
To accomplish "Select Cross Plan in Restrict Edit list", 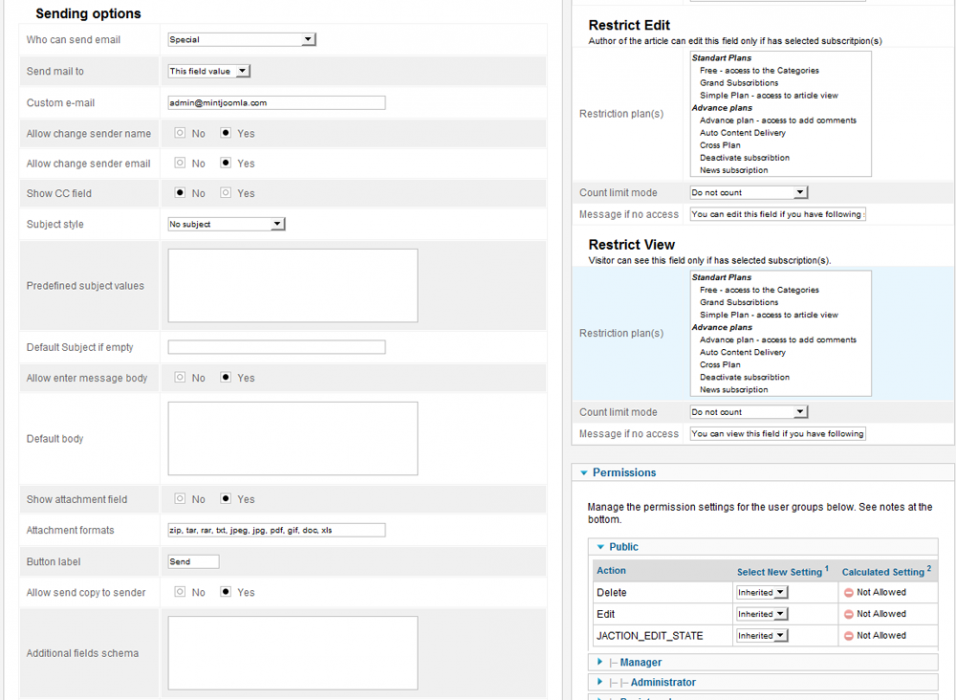I will point(720,145).
